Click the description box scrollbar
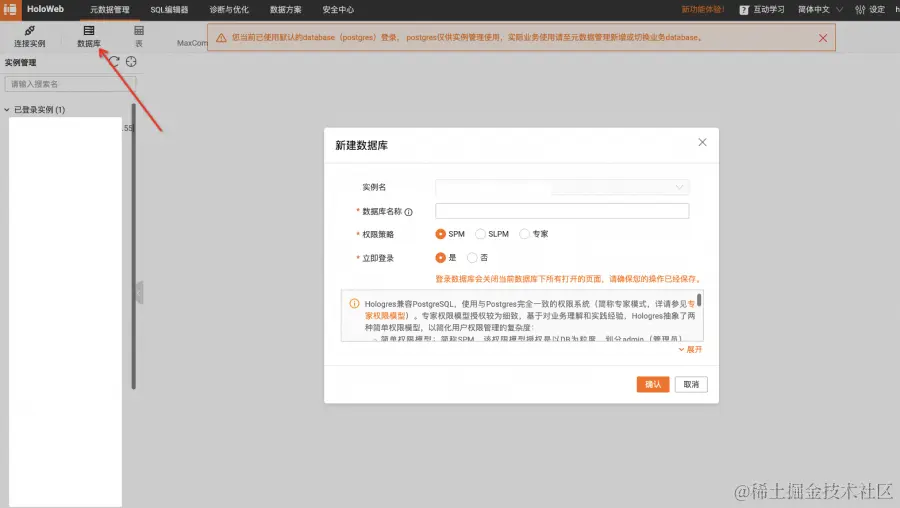Image resolution: width=900 pixels, height=508 pixels. click(x=699, y=299)
